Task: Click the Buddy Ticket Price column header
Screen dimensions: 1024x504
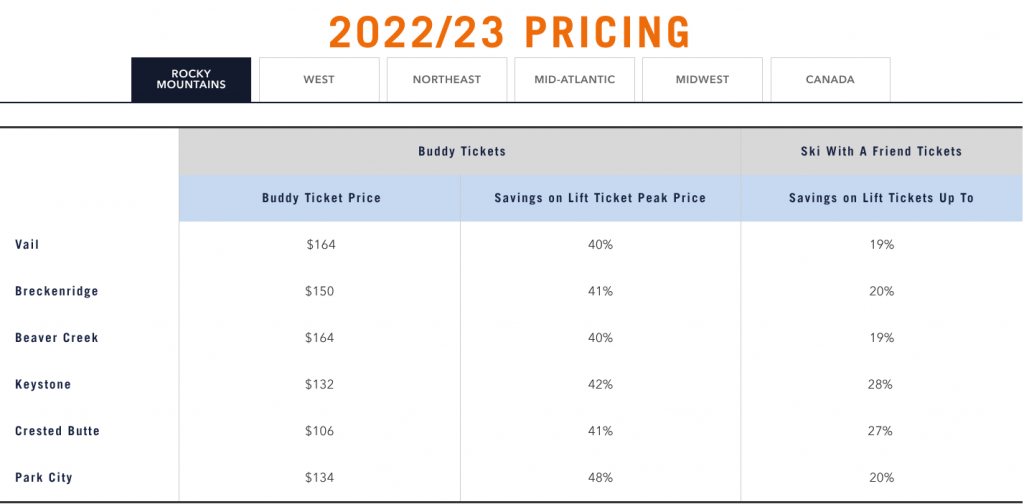Action: click(x=321, y=198)
